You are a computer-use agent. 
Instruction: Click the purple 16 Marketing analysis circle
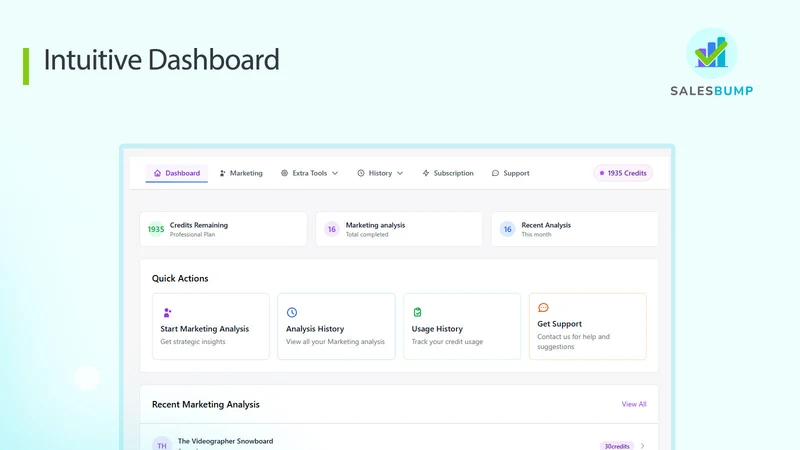332,229
